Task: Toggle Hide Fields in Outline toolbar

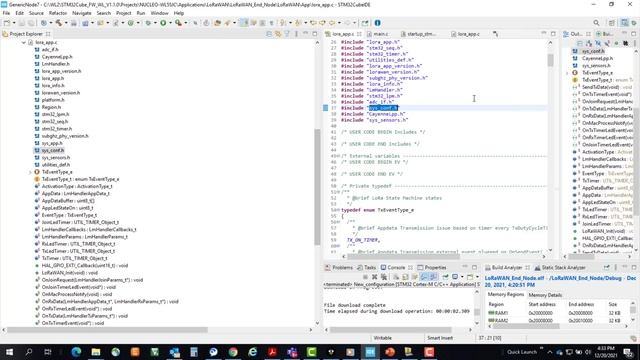Action: (598, 43)
